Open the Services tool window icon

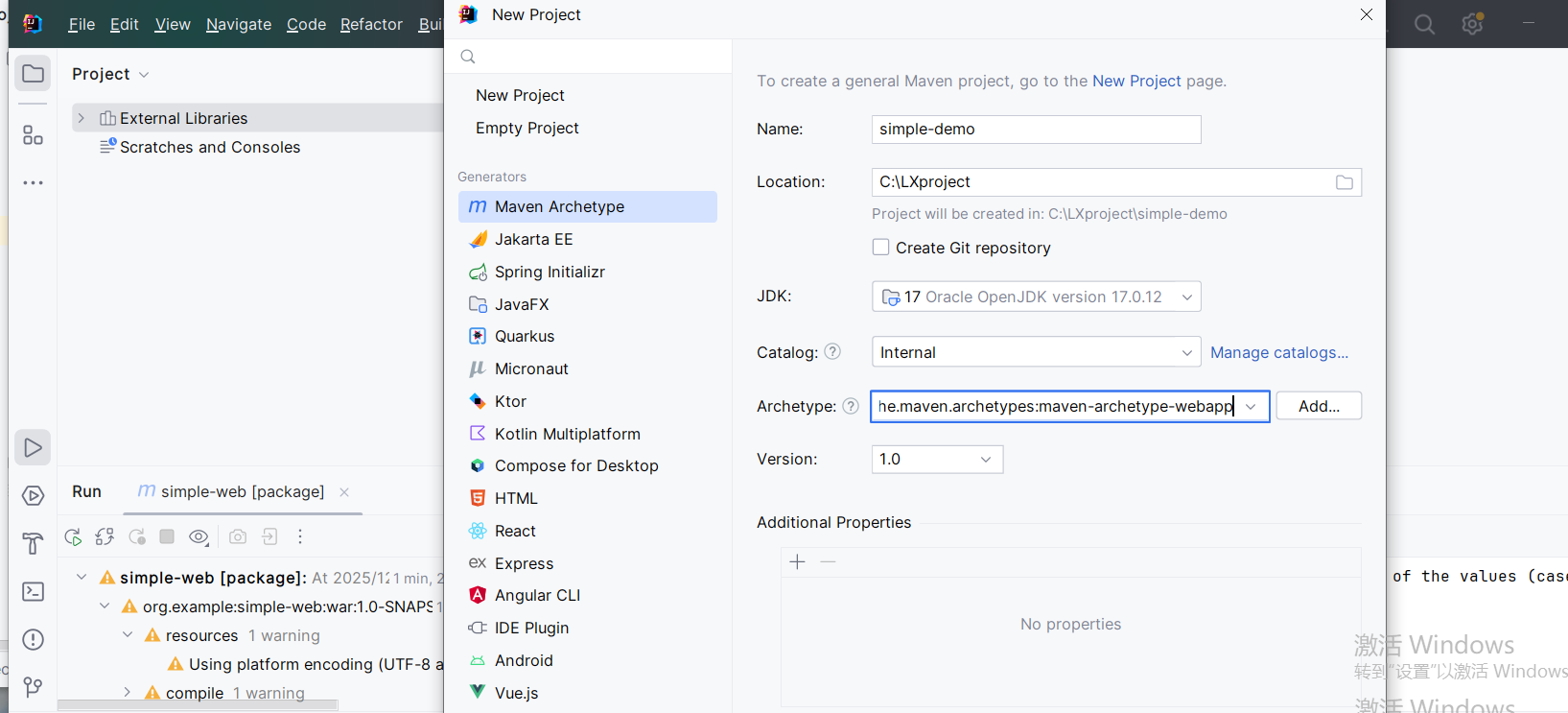pos(33,496)
